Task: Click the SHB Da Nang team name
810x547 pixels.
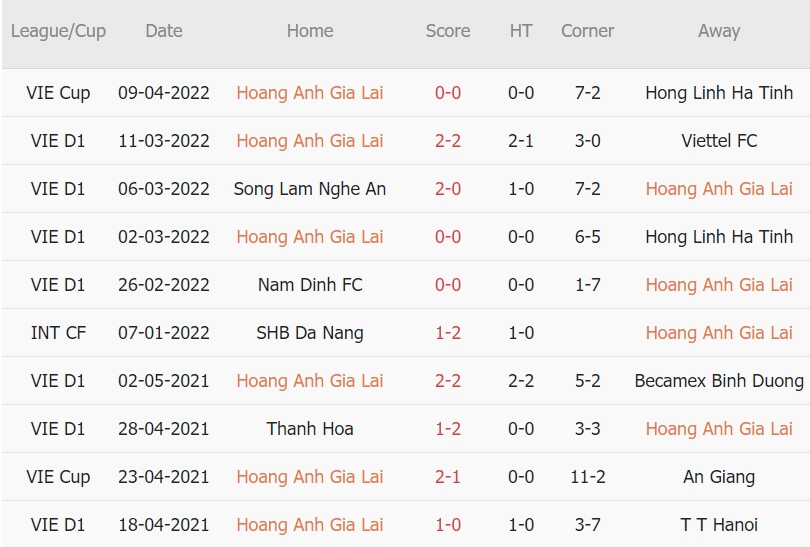Action: [x=310, y=333]
